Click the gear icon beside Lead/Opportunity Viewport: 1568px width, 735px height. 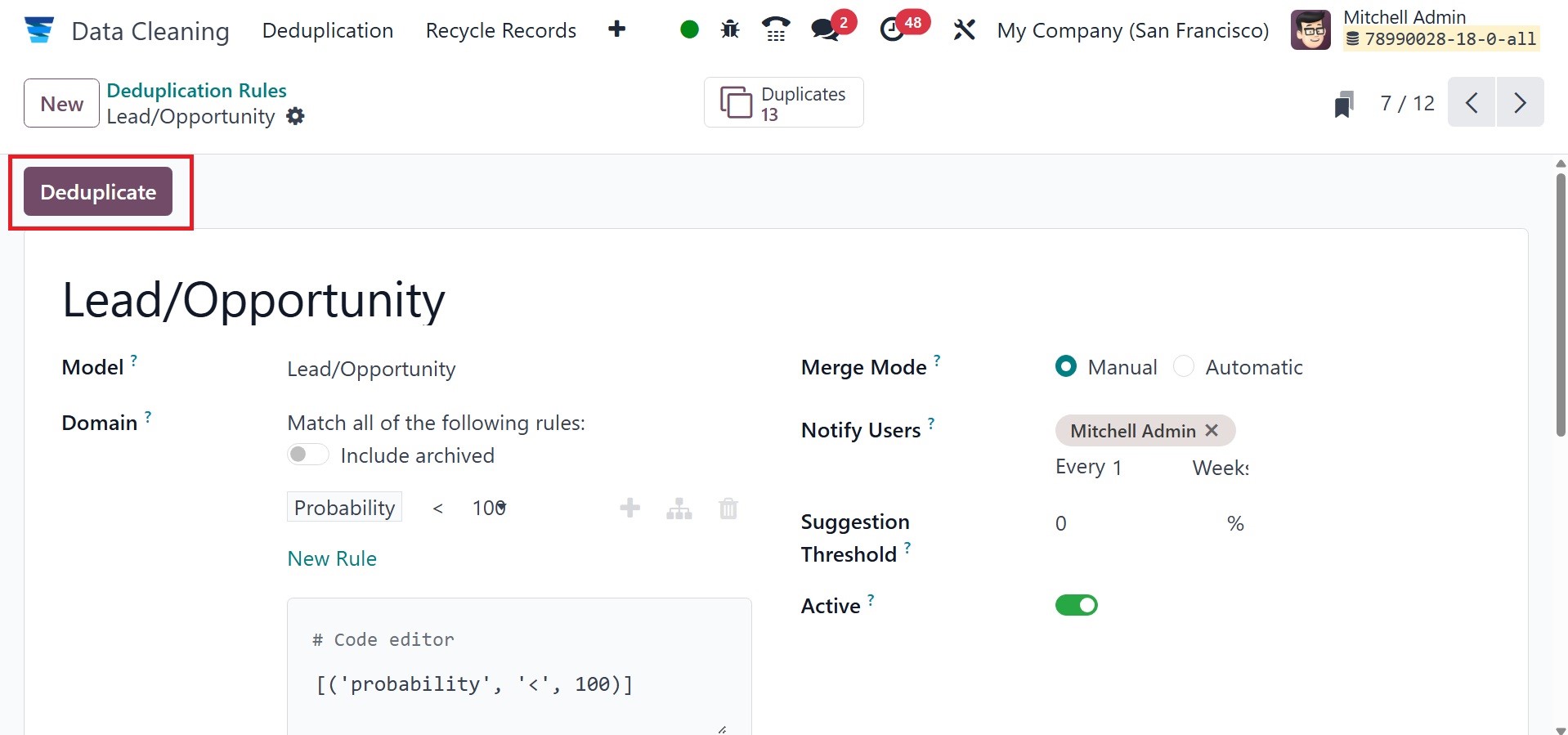(295, 116)
